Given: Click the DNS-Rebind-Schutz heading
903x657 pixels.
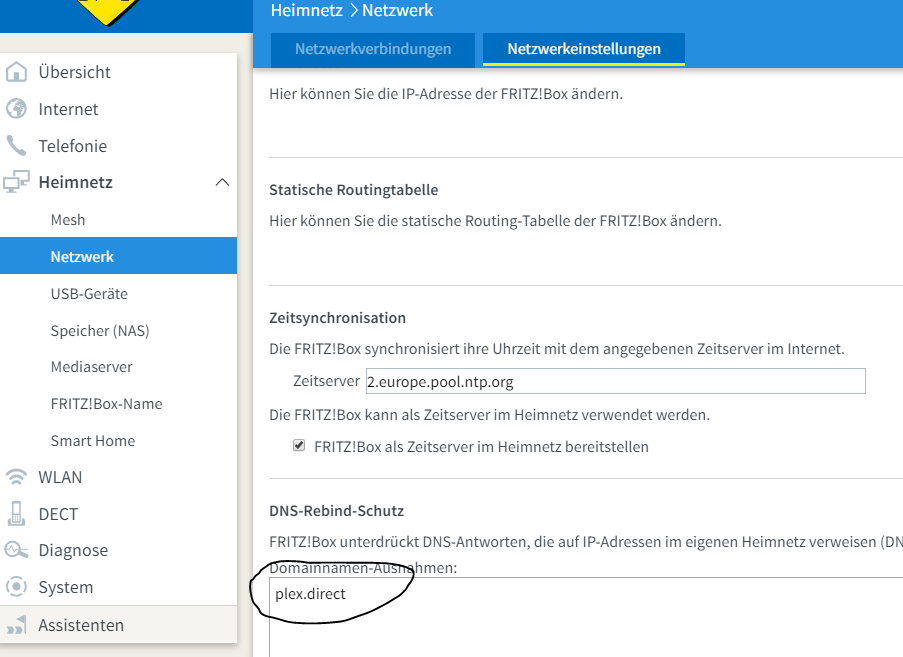Looking at the screenshot, I should [x=336, y=511].
